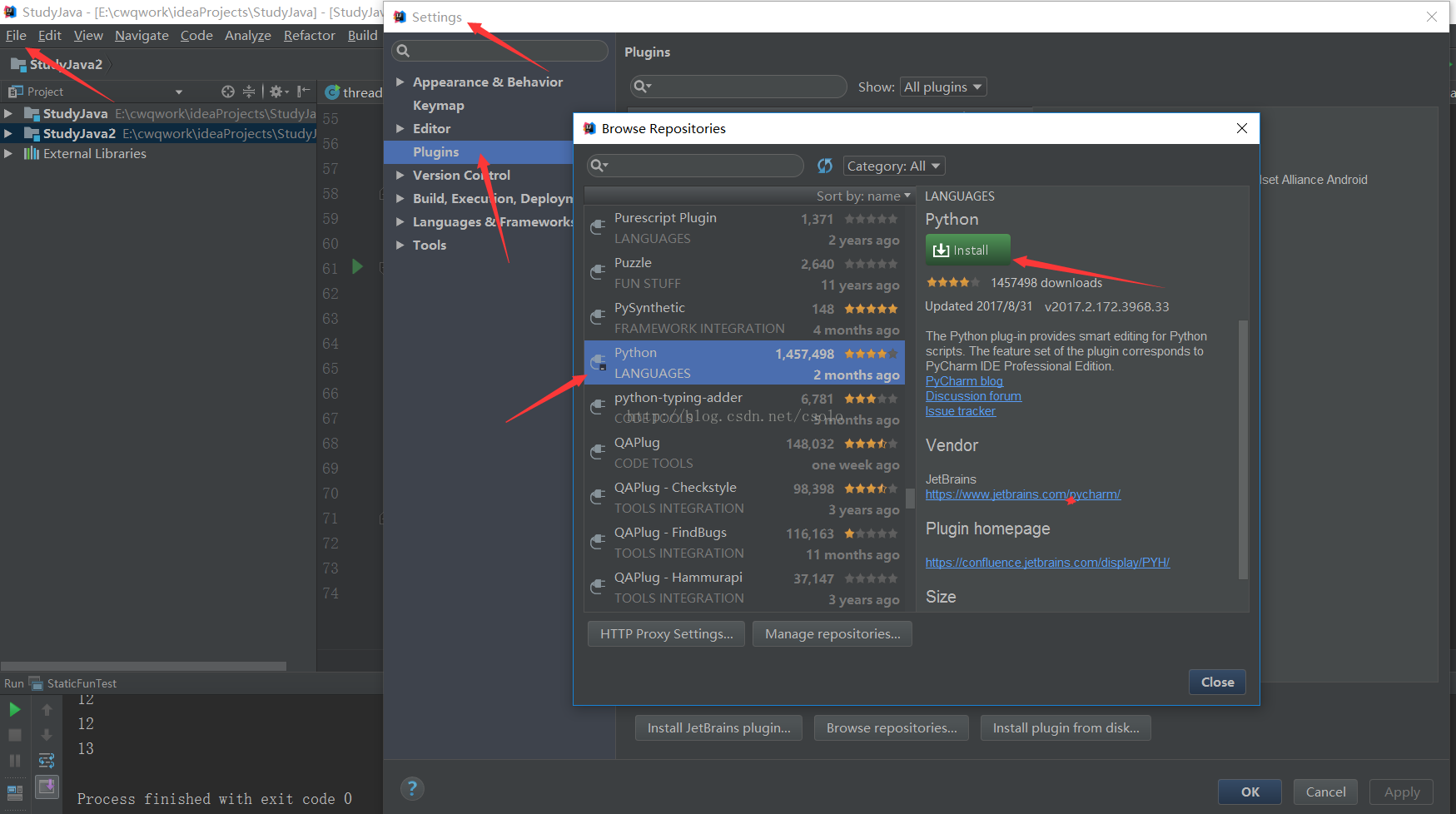
Task: Click the Stop square icon in Run panel
Action: (15, 735)
